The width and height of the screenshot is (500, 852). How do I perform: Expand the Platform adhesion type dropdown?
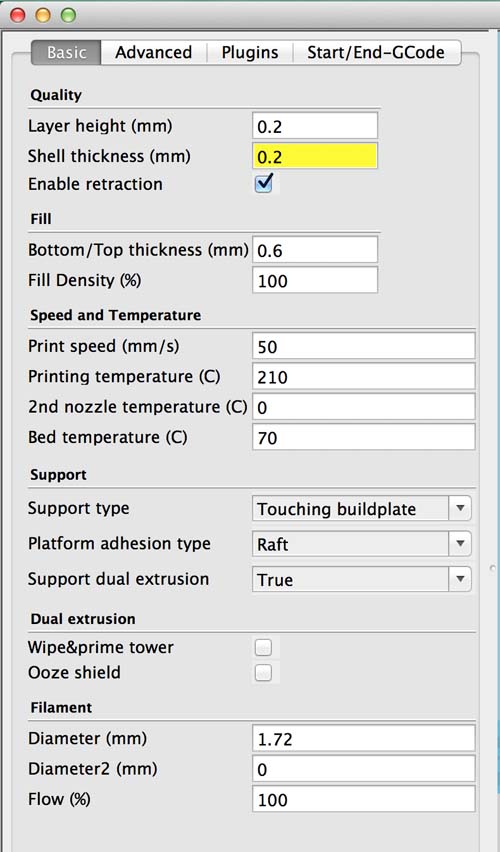coord(362,544)
